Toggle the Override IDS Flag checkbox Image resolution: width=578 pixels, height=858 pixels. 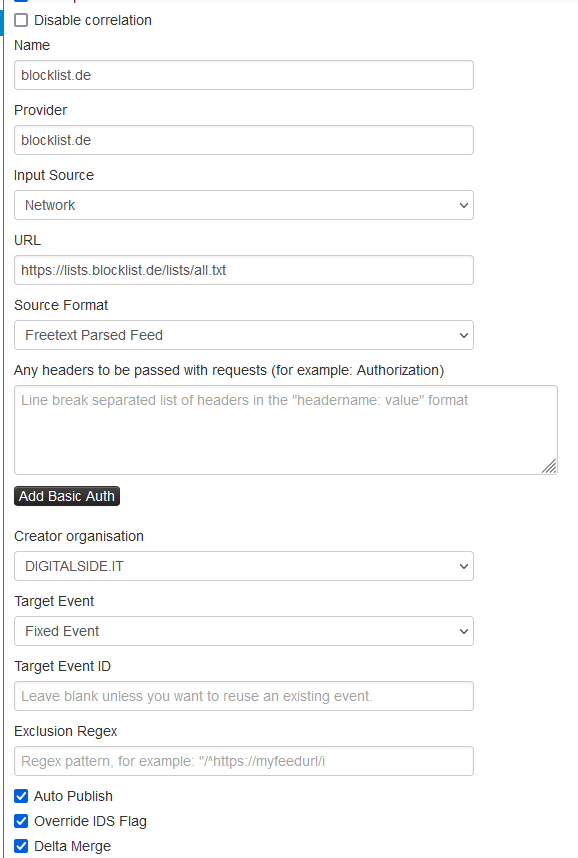click(20, 821)
